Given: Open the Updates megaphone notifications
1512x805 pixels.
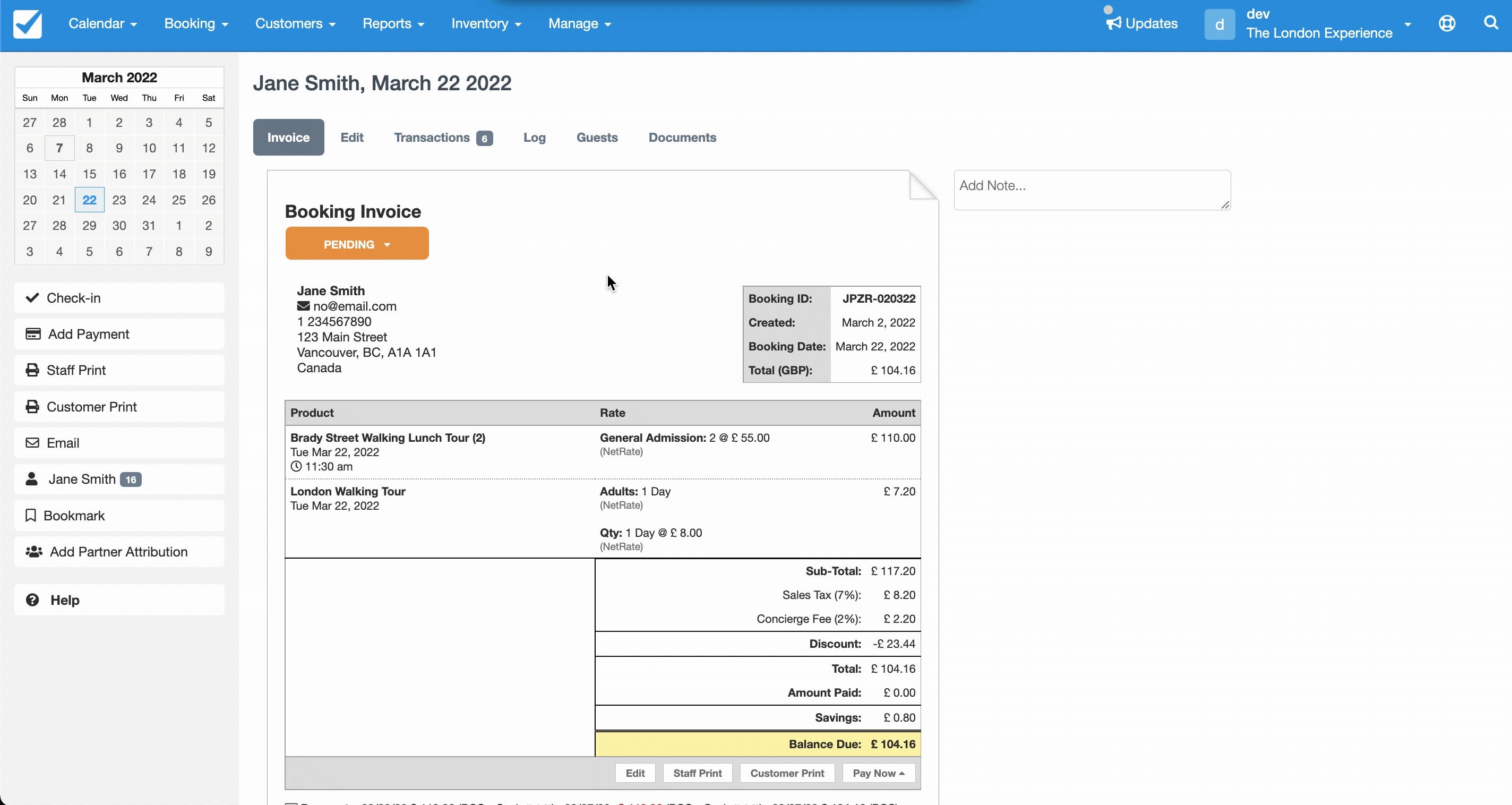Looking at the screenshot, I should (1141, 23).
